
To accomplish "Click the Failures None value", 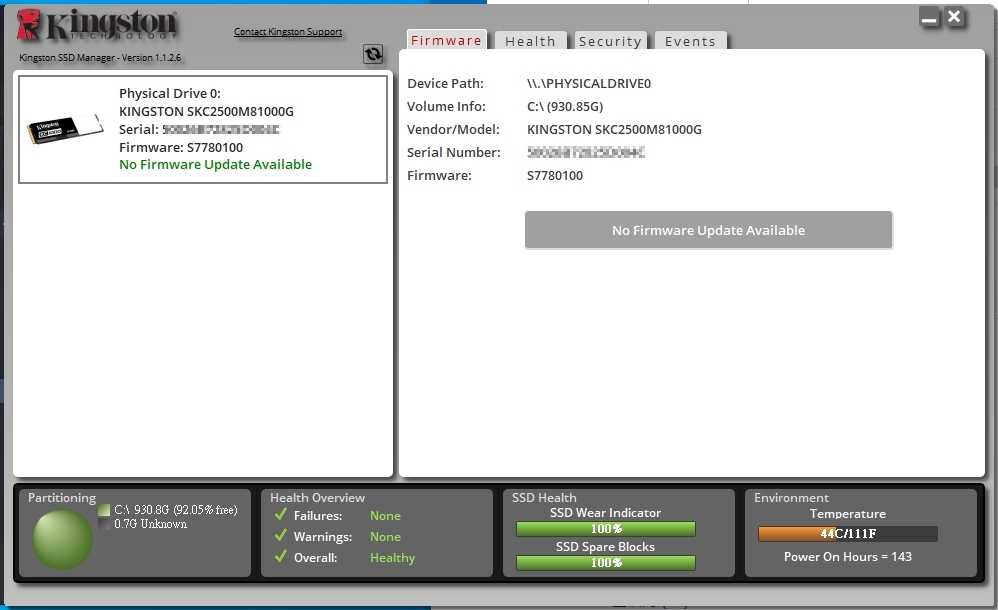I will point(385,516).
